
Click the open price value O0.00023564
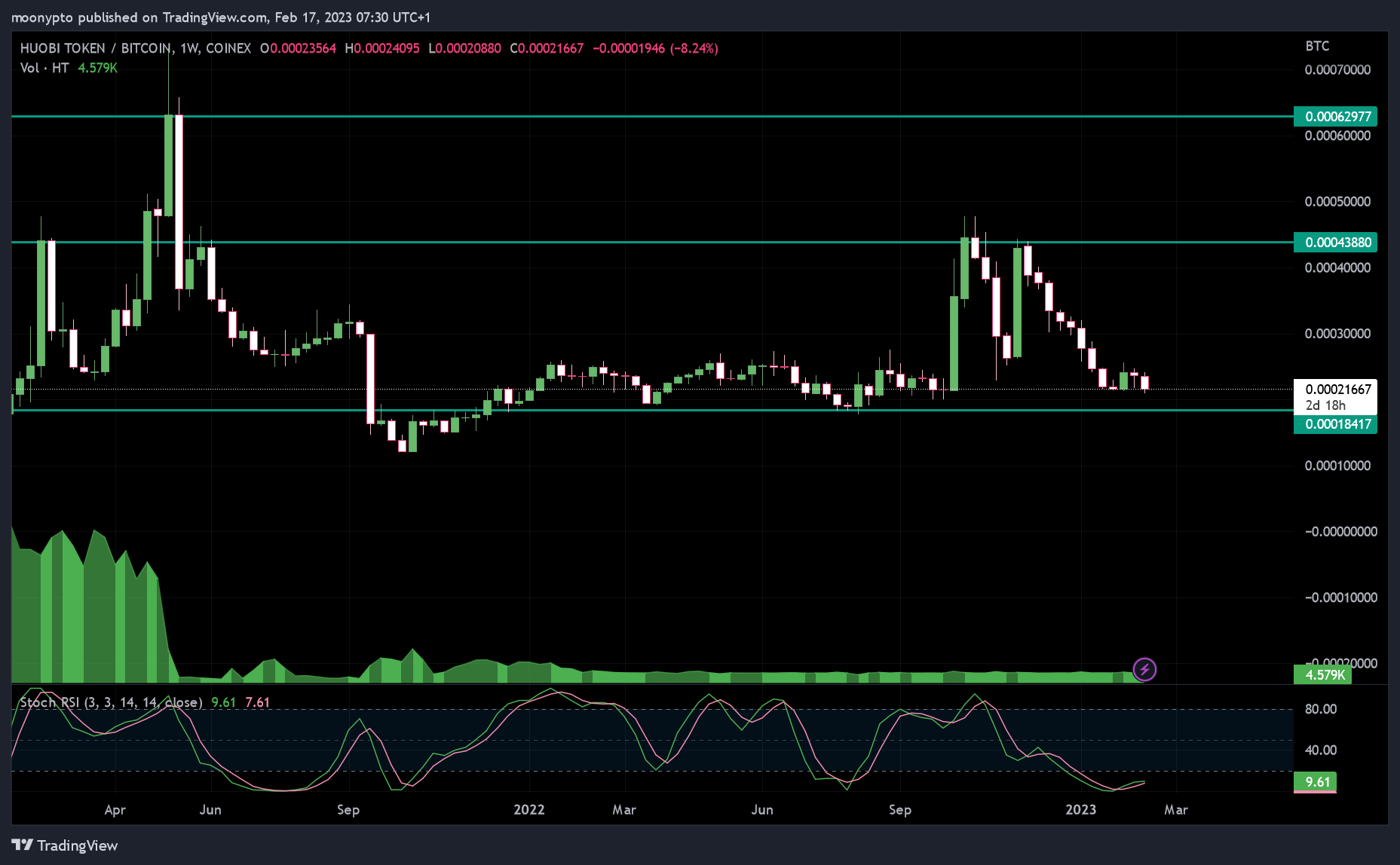tap(298, 48)
